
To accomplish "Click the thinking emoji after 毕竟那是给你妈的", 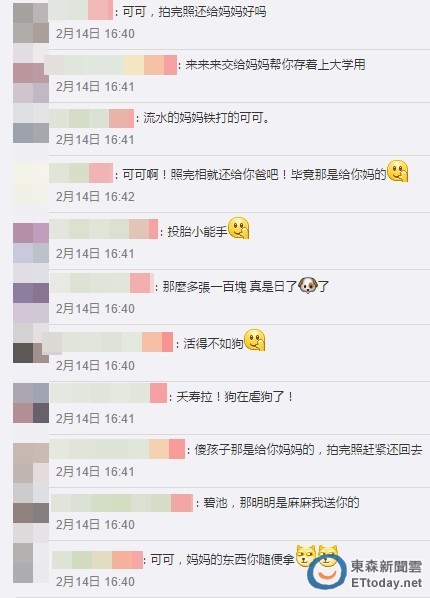I will (x=398, y=171).
